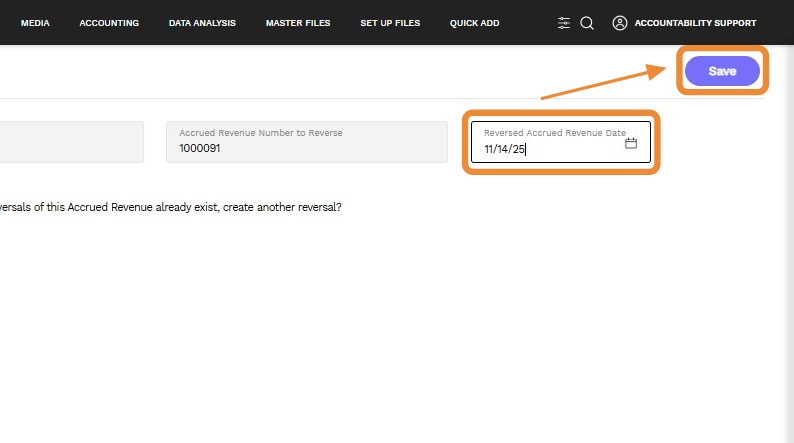The width and height of the screenshot is (794, 443).
Task: Open the MASTER FILES menu
Action: (x=298, y=23)
